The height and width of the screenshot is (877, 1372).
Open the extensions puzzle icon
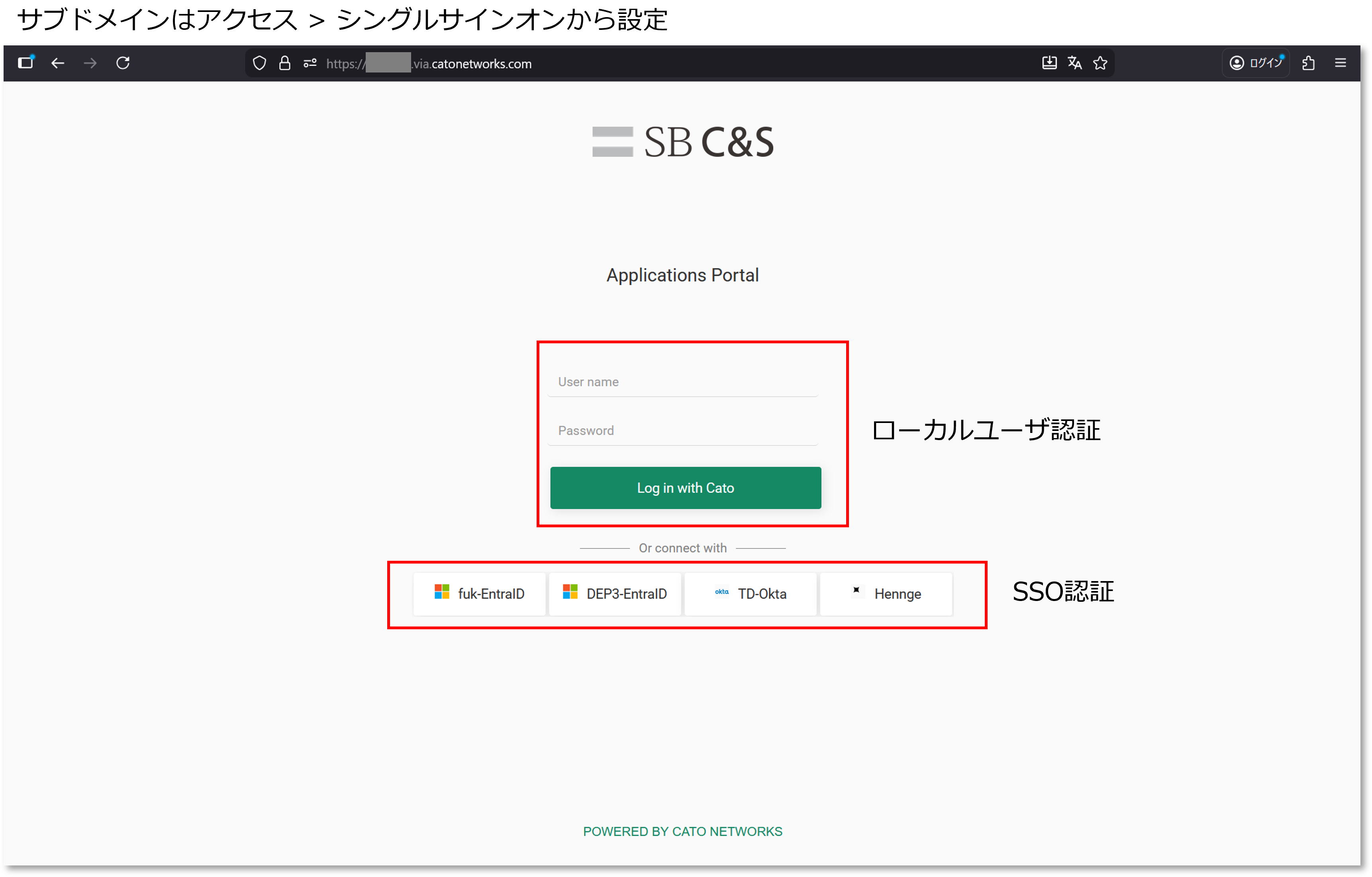pos(1309,63)
